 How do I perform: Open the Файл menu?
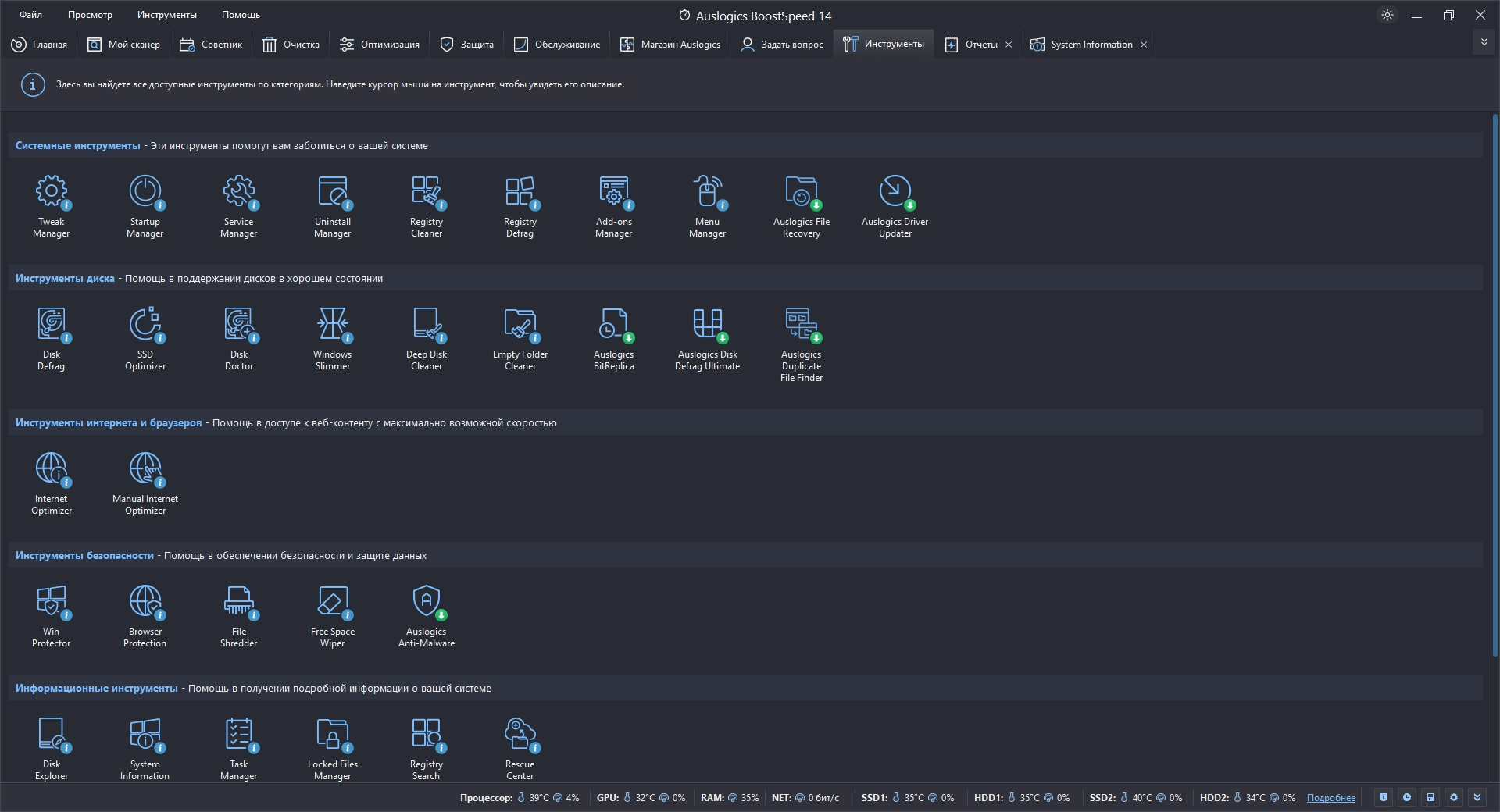pyautogui.click(x=31, y=15)
